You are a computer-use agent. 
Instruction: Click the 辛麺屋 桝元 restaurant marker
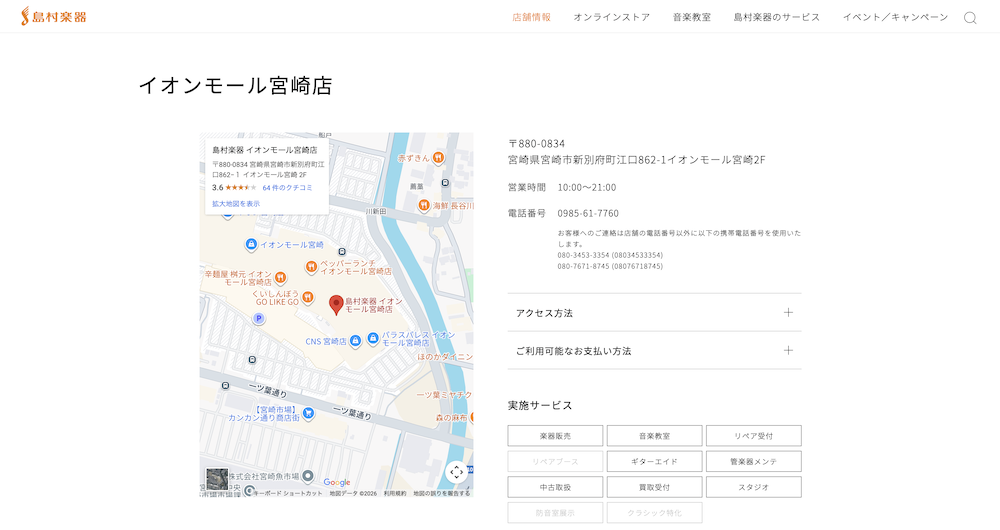tap(280, 277)
